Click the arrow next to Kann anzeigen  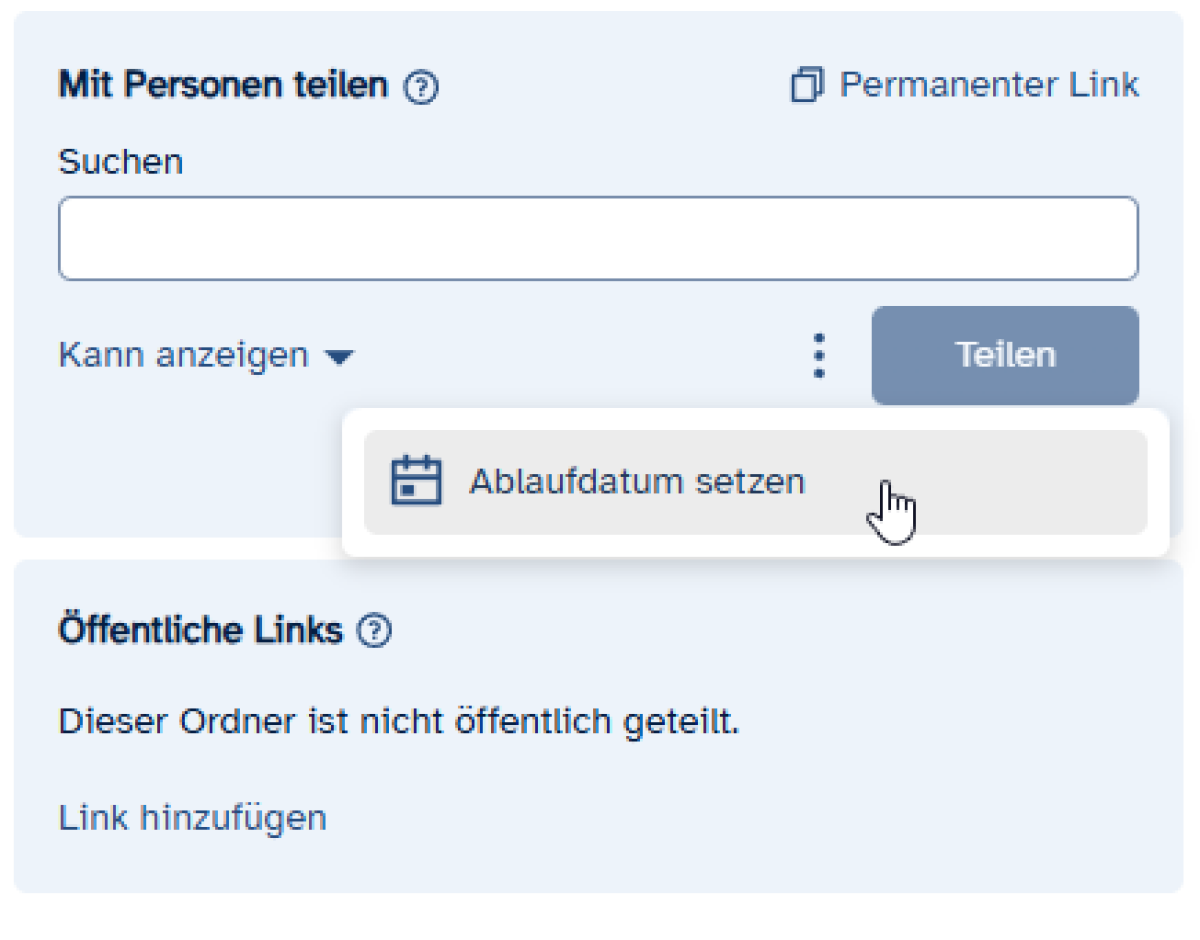tap(340, 357)
